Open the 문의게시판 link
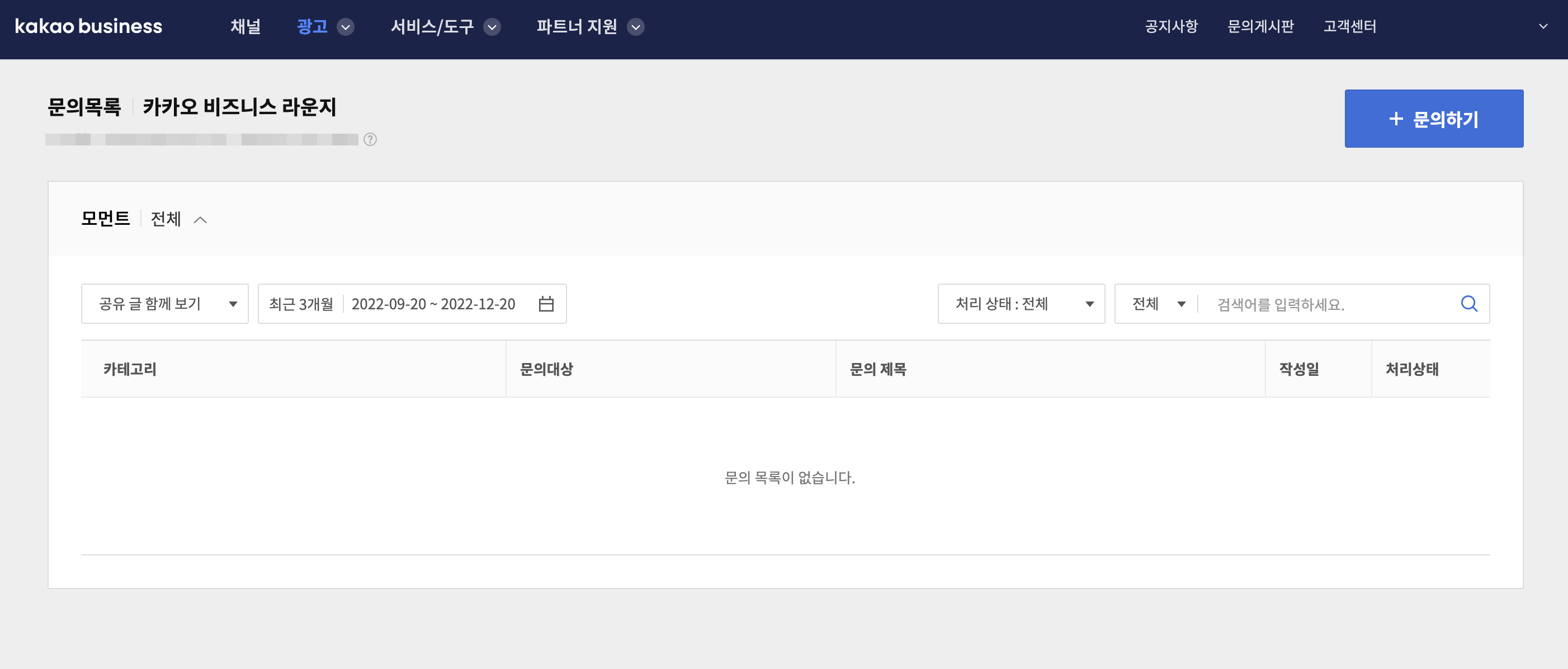The width and height of the screenshot is (1568, 669). tap(1260, 26)
